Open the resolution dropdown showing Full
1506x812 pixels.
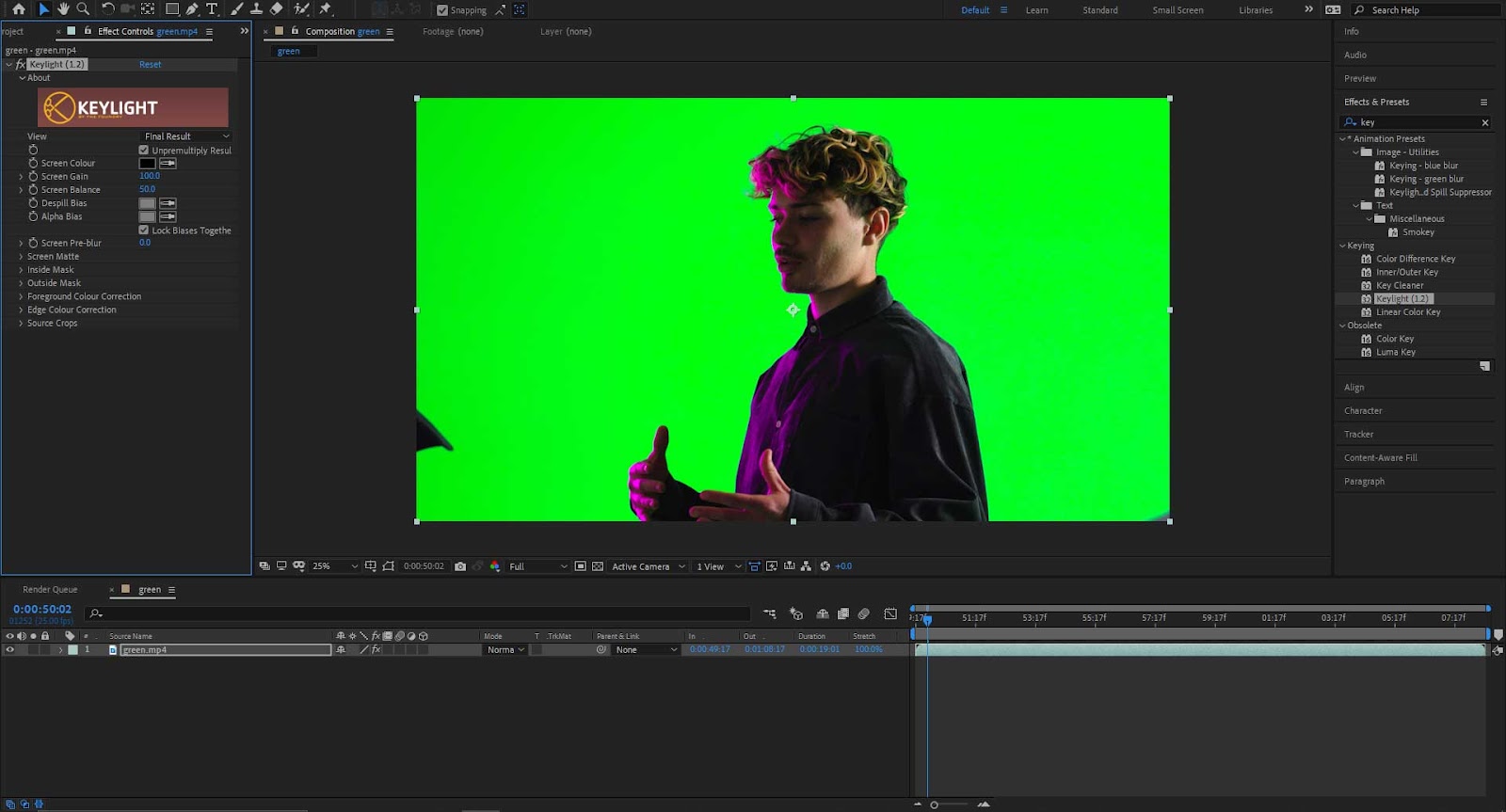point(537,566)
